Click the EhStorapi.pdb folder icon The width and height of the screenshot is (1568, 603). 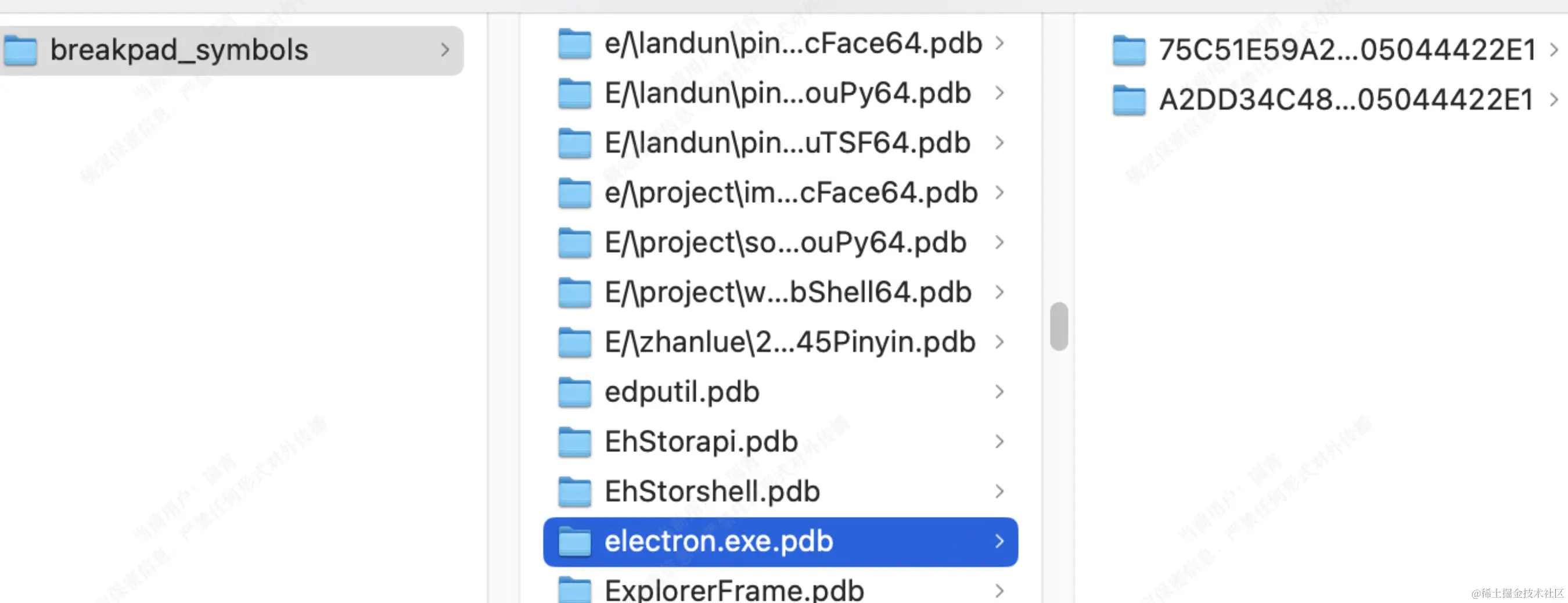pyautogui.click(x=574, y=442)
